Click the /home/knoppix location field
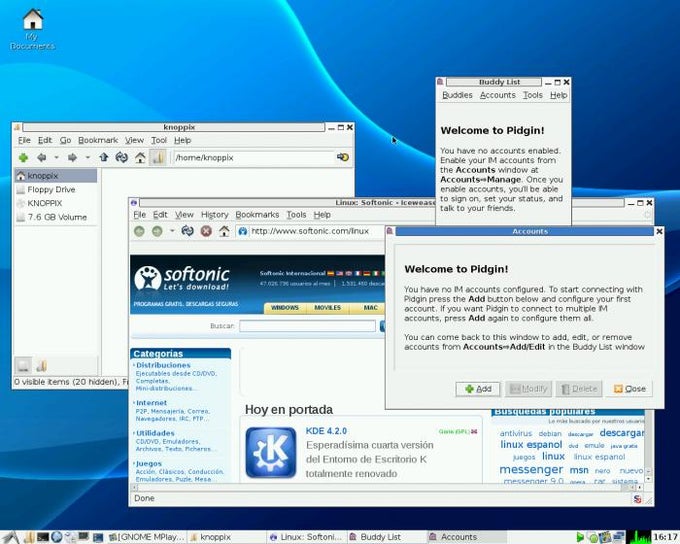The height and width of the screenshot is (544, 680). [254, 157]
